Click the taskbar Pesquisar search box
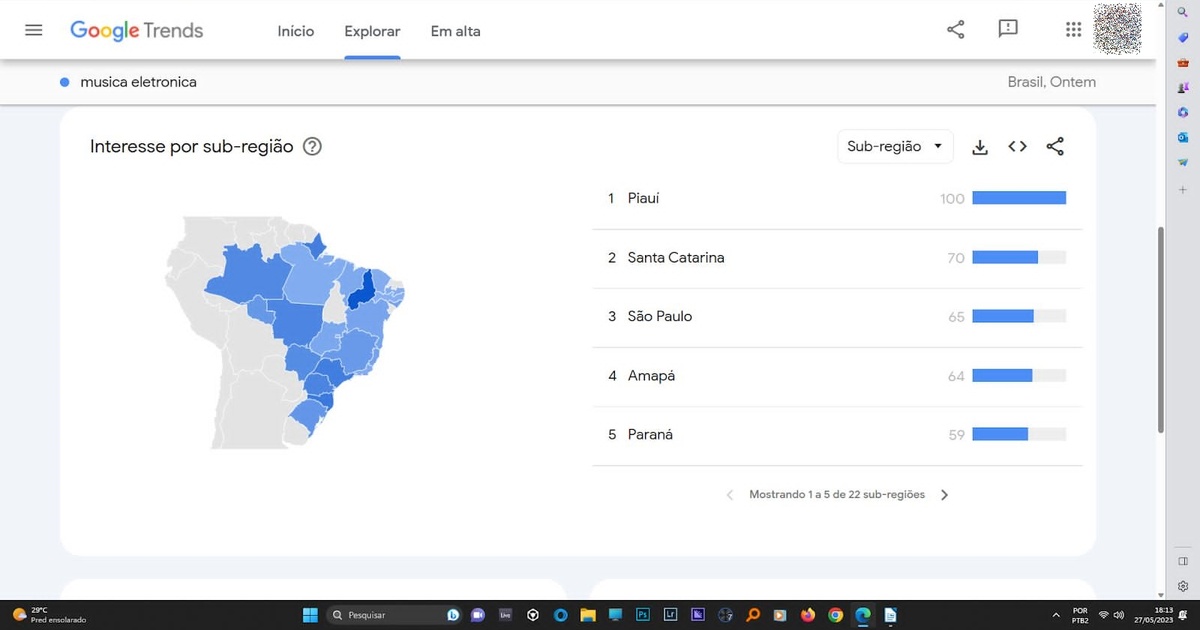Viewport: 1200px width, 630px height. [x=394, y=615]
